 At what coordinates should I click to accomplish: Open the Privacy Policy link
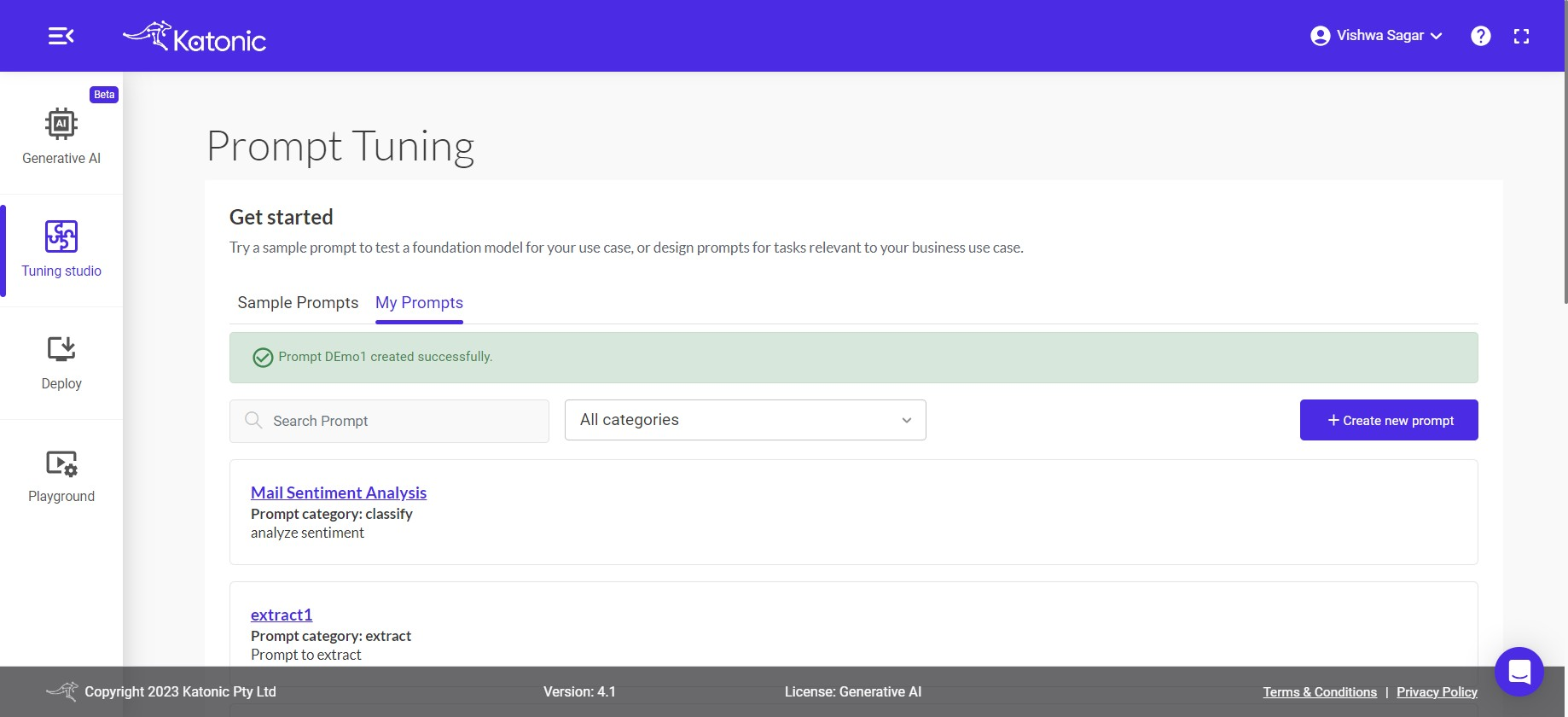pos(1437,692)
